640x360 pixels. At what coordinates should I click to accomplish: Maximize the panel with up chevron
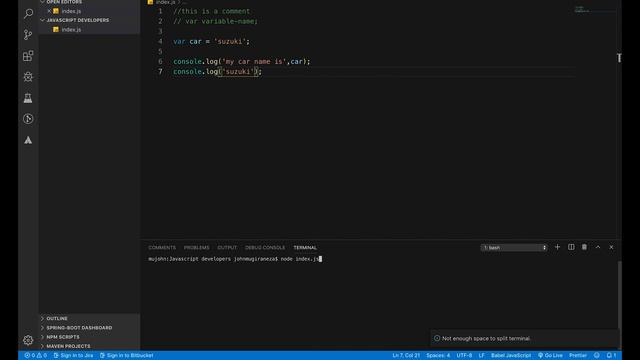(598, 247)
